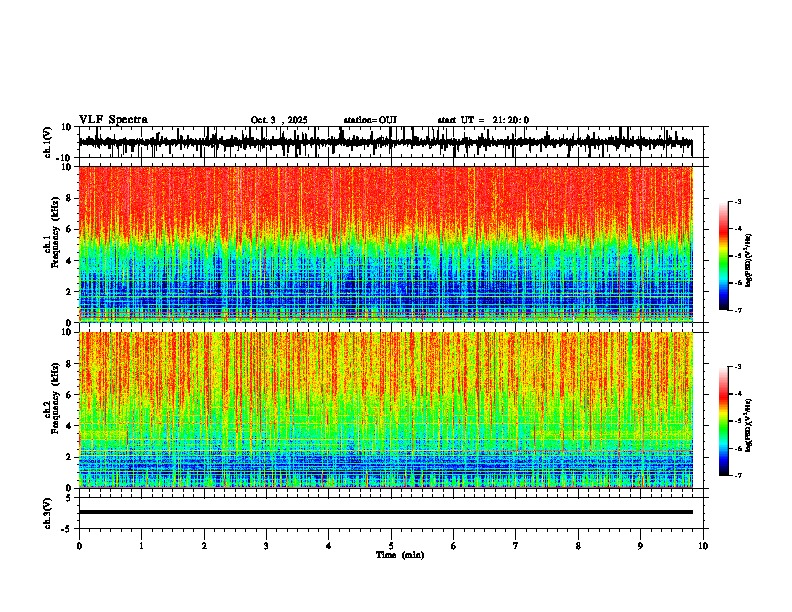Click the "VLF Spectra" plot title

[113, 120]
